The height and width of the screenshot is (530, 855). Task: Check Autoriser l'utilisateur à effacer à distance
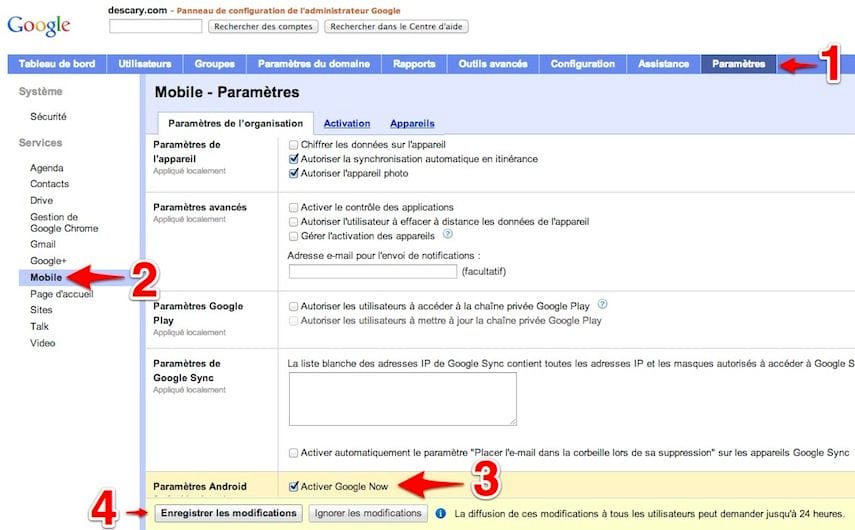(293, 221)
